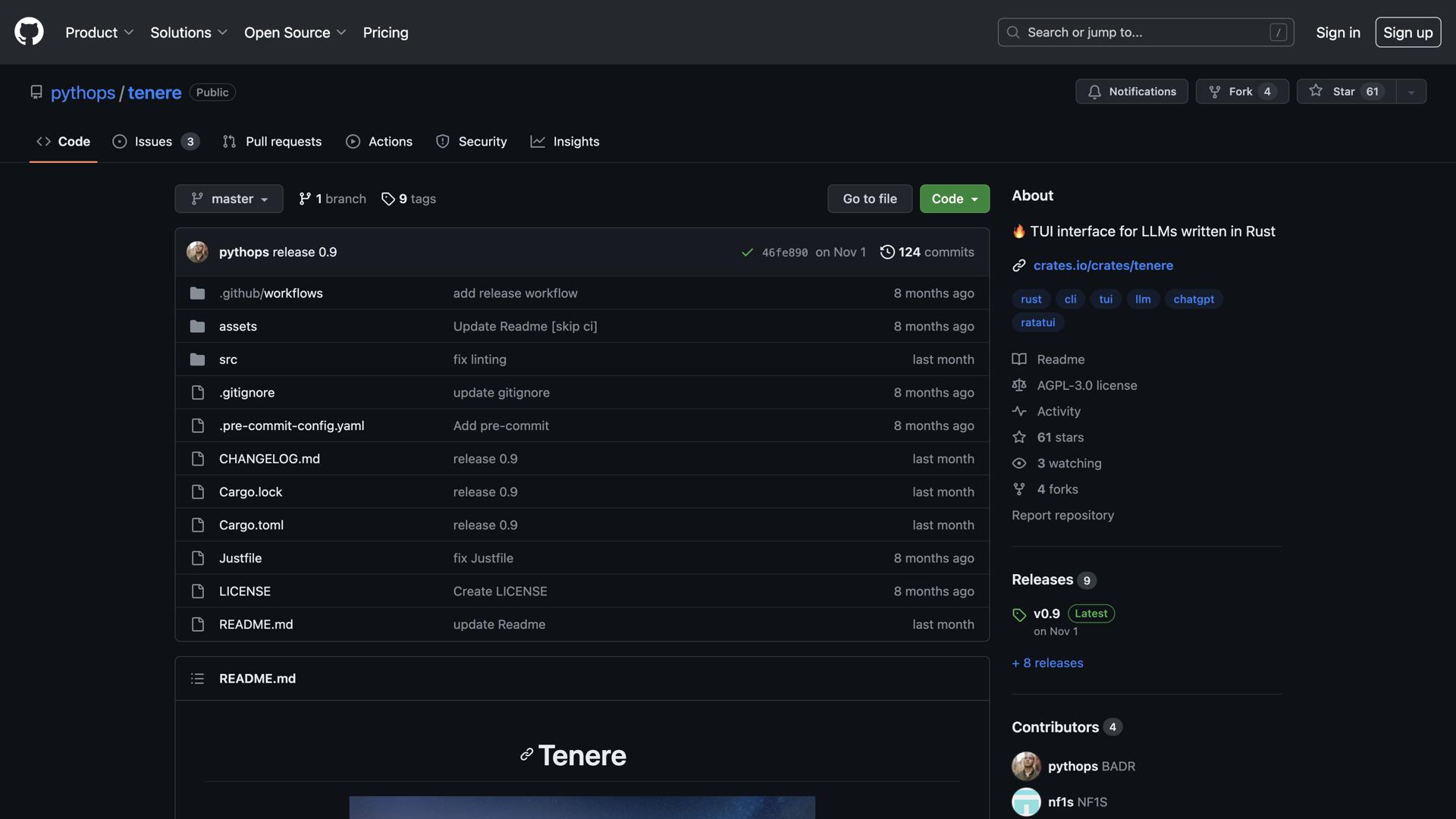The height and width of the screenshot is (819, 1456).
Task: Click the pythops avatar in commit row
Action: (x=197, y=252)
